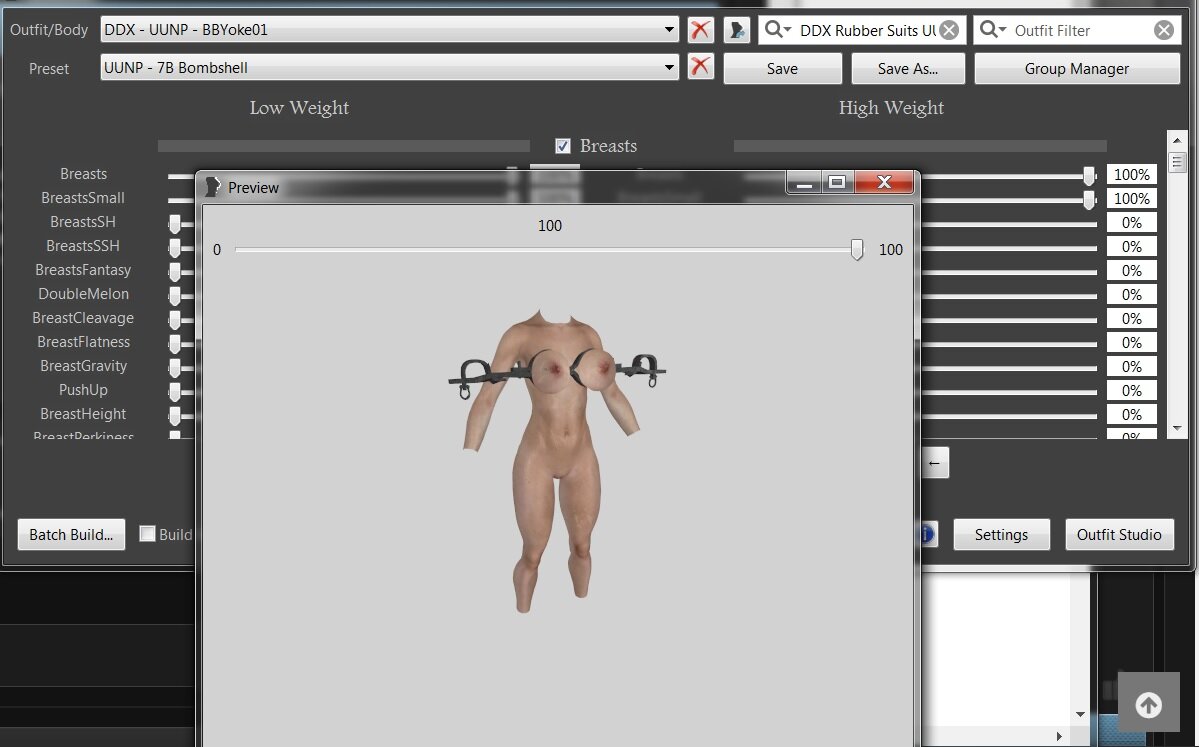Click the Preview weight slider handle
1199x747 pixels.
point(857,250)
